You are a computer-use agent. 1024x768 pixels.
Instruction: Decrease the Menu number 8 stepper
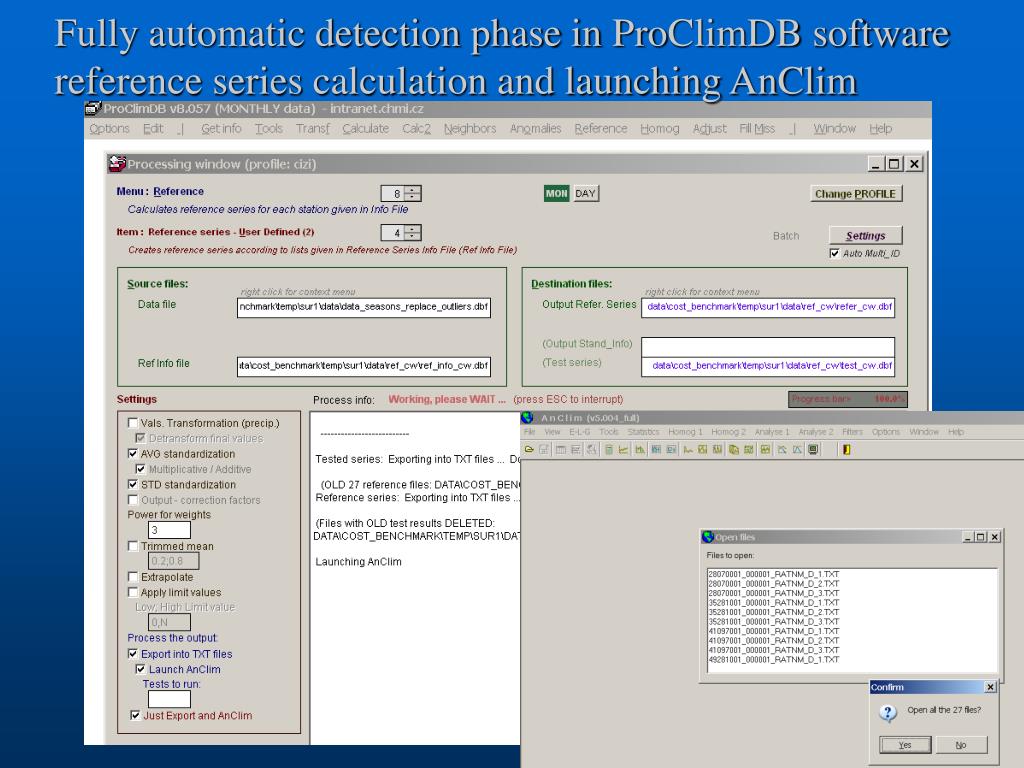[x=413, y=197]
